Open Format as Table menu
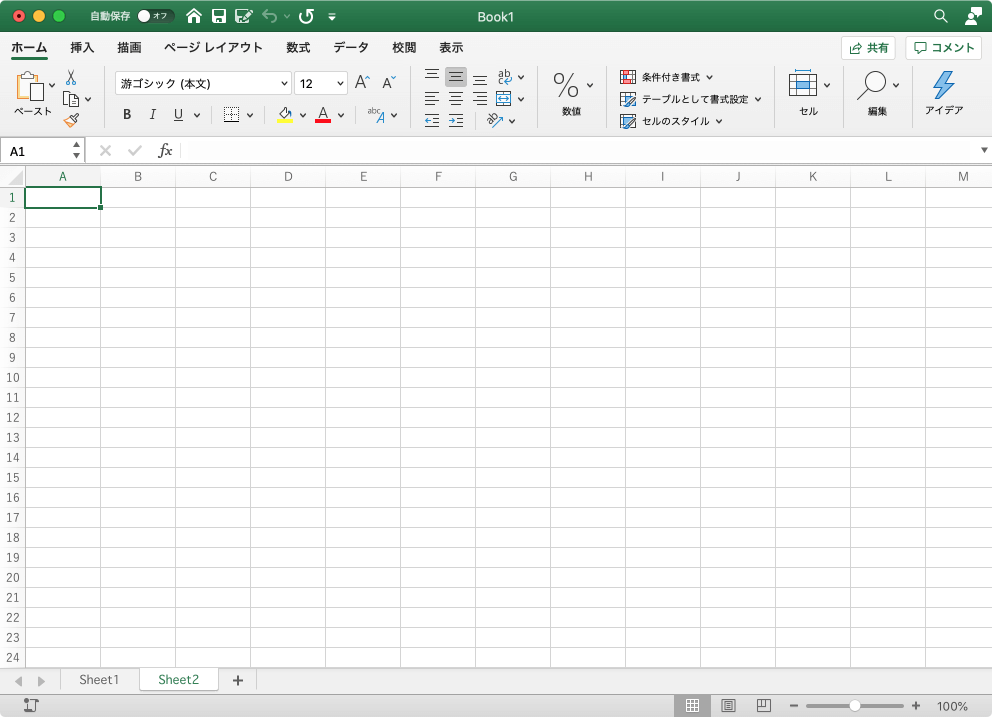992x717 pixels. click(x=690, y=99)
